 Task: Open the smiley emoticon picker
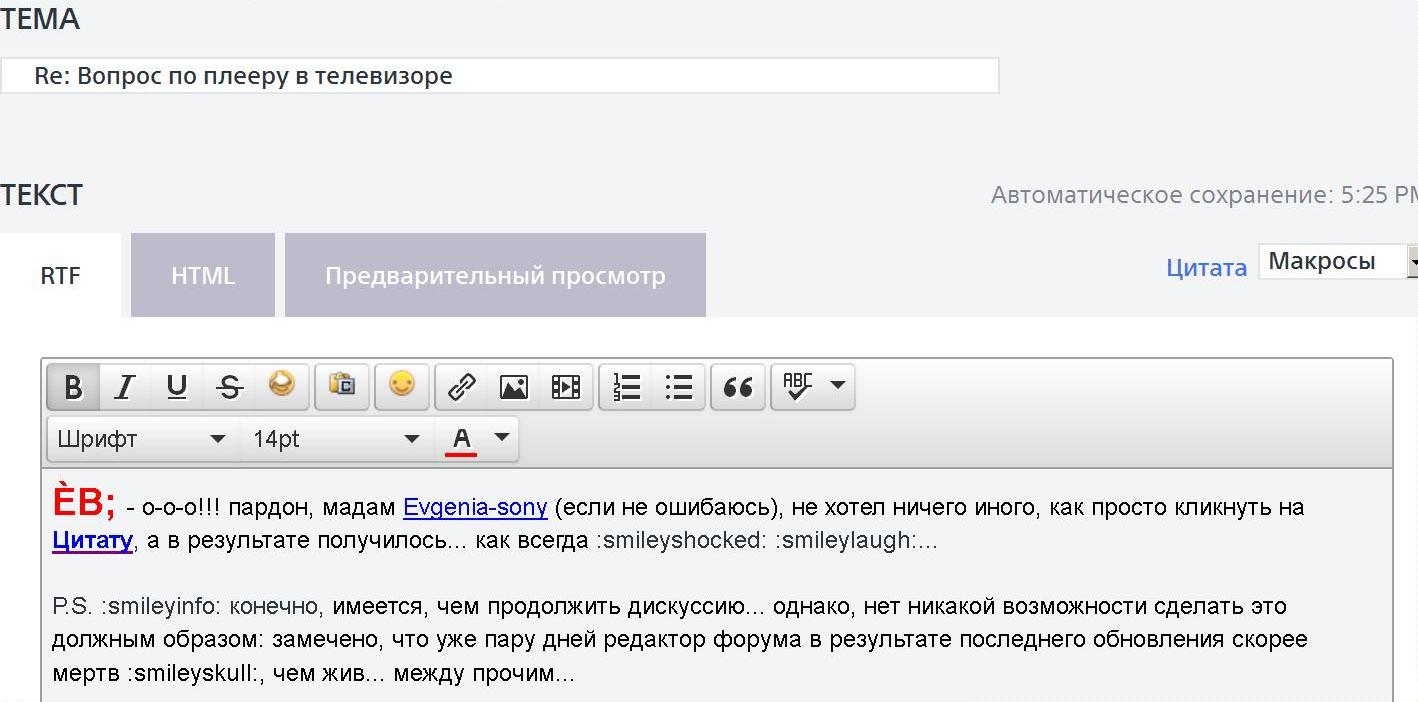click(402, 386)
